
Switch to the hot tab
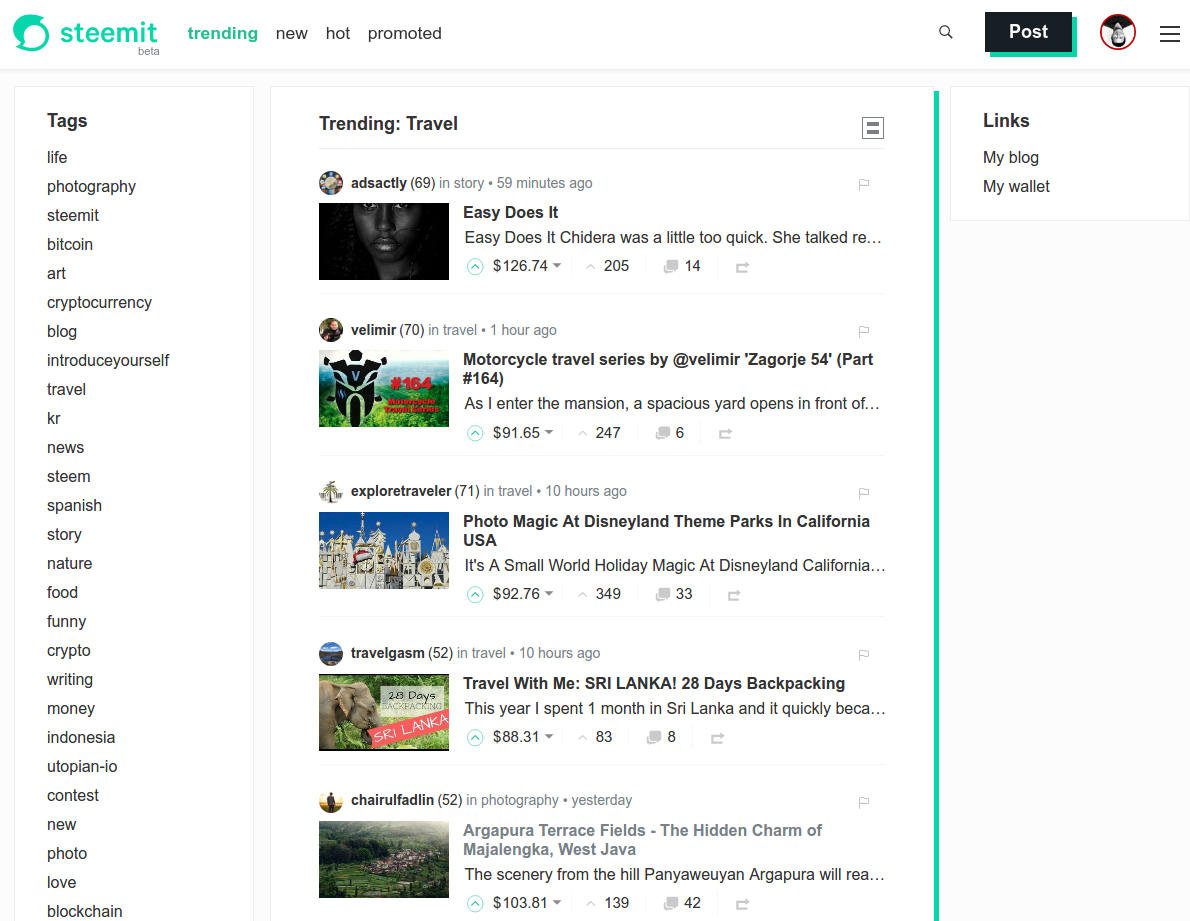click(338, 33)
